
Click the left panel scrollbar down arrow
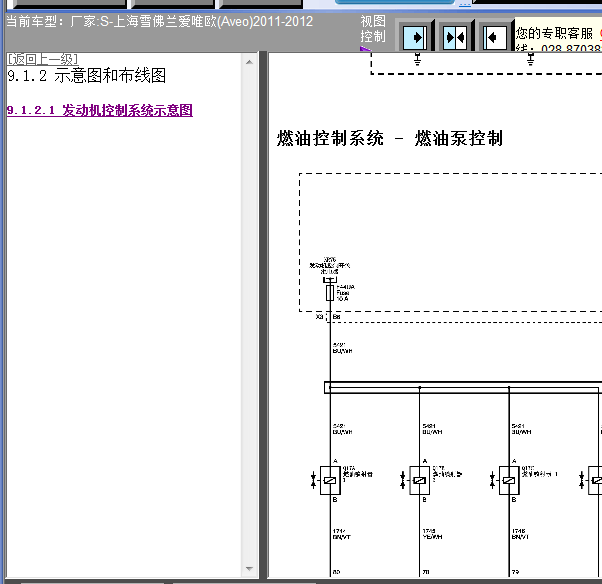pos(249,568)
